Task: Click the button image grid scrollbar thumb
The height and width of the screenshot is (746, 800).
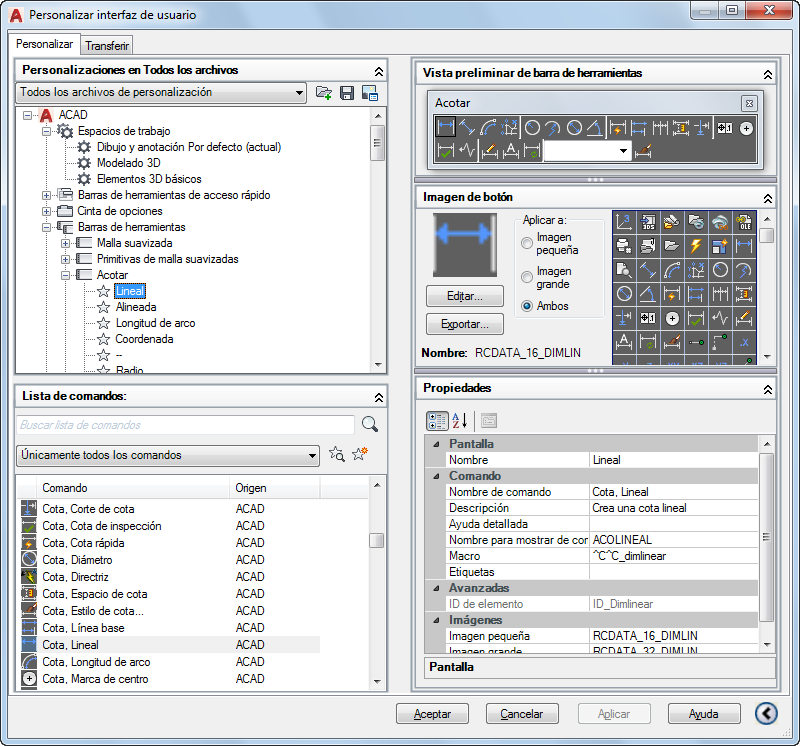Action: pyautogui.click(x=766, y=235)
